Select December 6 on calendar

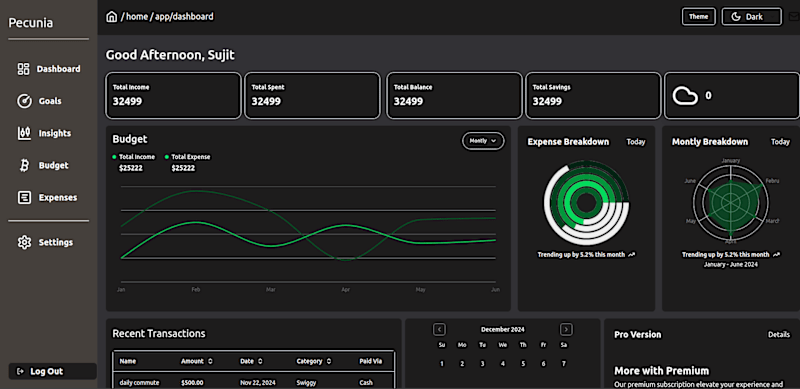point(543,364)
